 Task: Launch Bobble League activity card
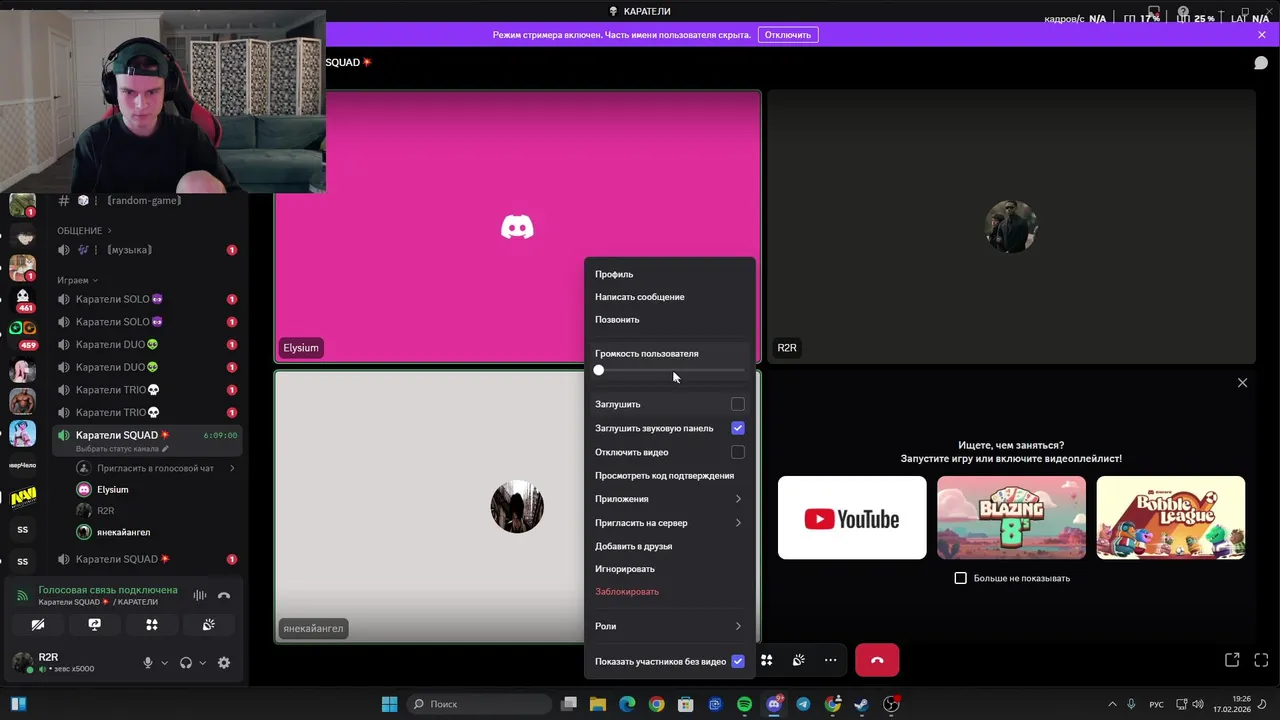click(1171, 518)
